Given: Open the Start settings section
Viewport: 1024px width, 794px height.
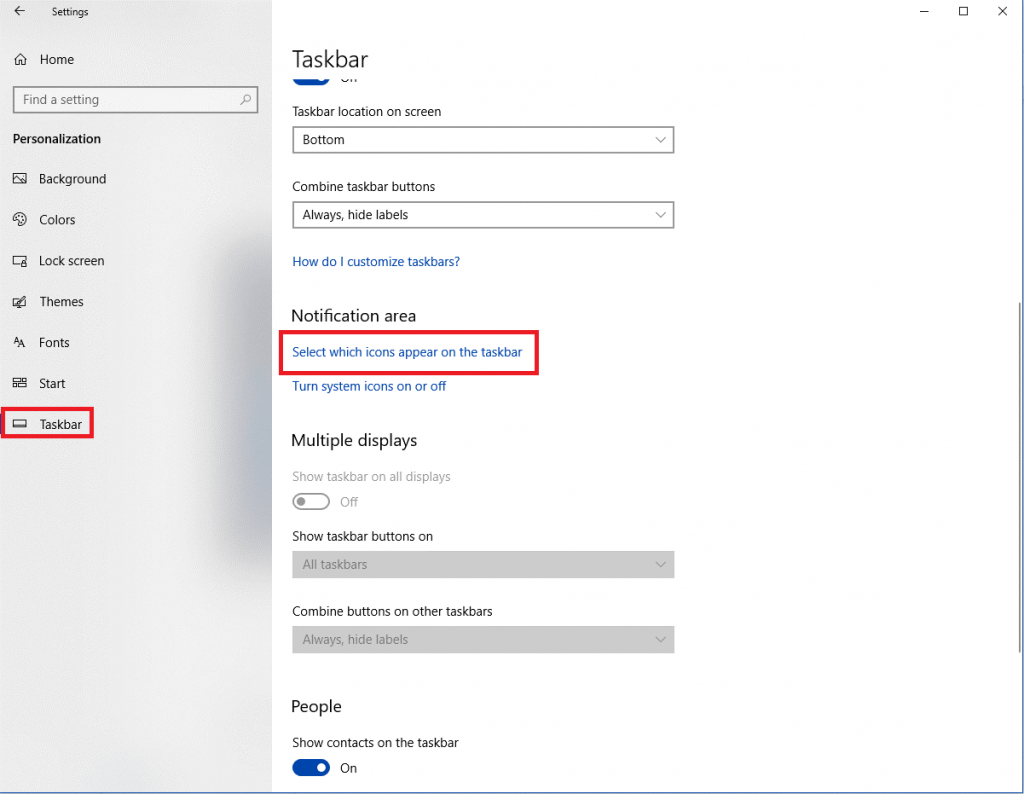Looking at the screenshot, I should pyautogui.click(x=52, y=383).
